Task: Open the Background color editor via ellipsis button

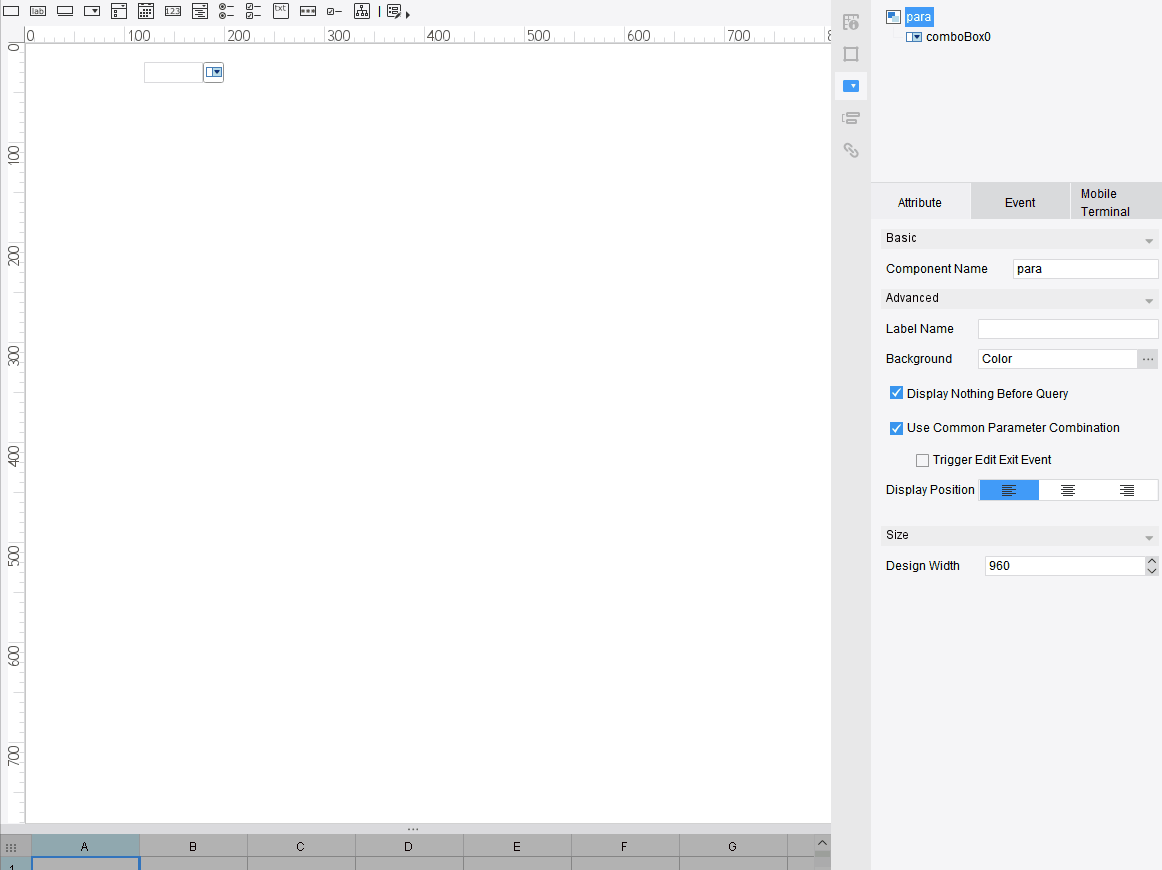Action: coord(1147,358)
